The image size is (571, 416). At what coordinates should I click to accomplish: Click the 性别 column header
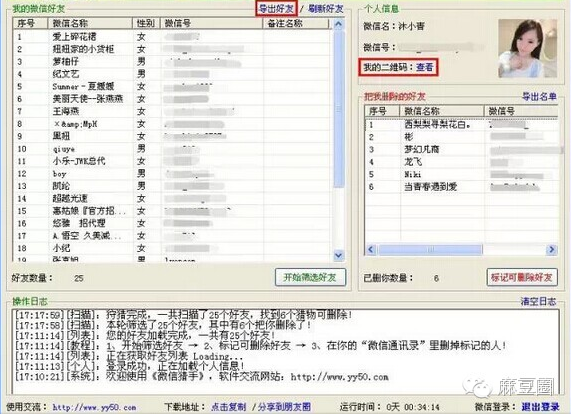coord(146,23)
